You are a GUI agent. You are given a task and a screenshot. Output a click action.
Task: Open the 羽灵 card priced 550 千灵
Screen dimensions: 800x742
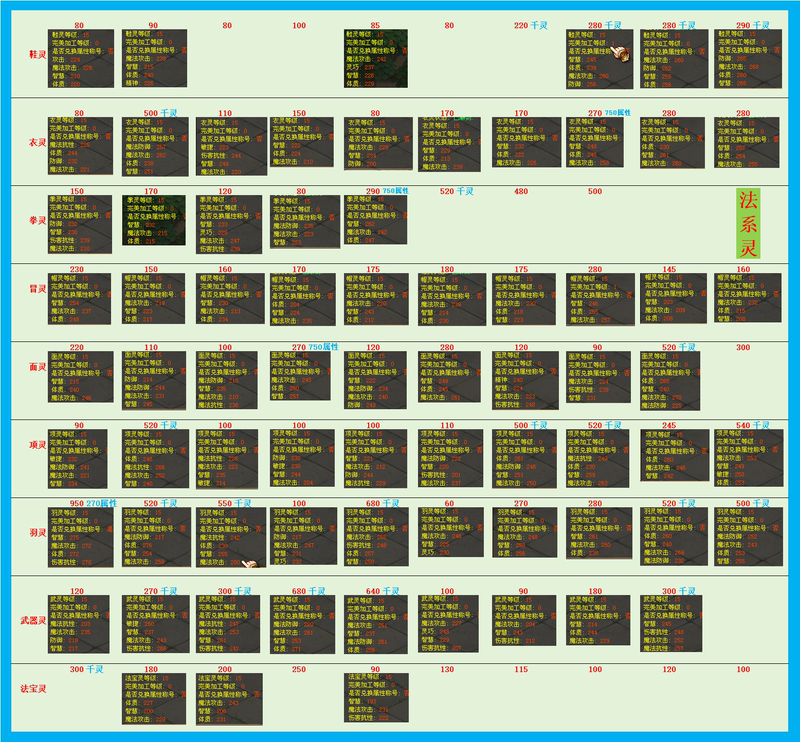(231, 537)
